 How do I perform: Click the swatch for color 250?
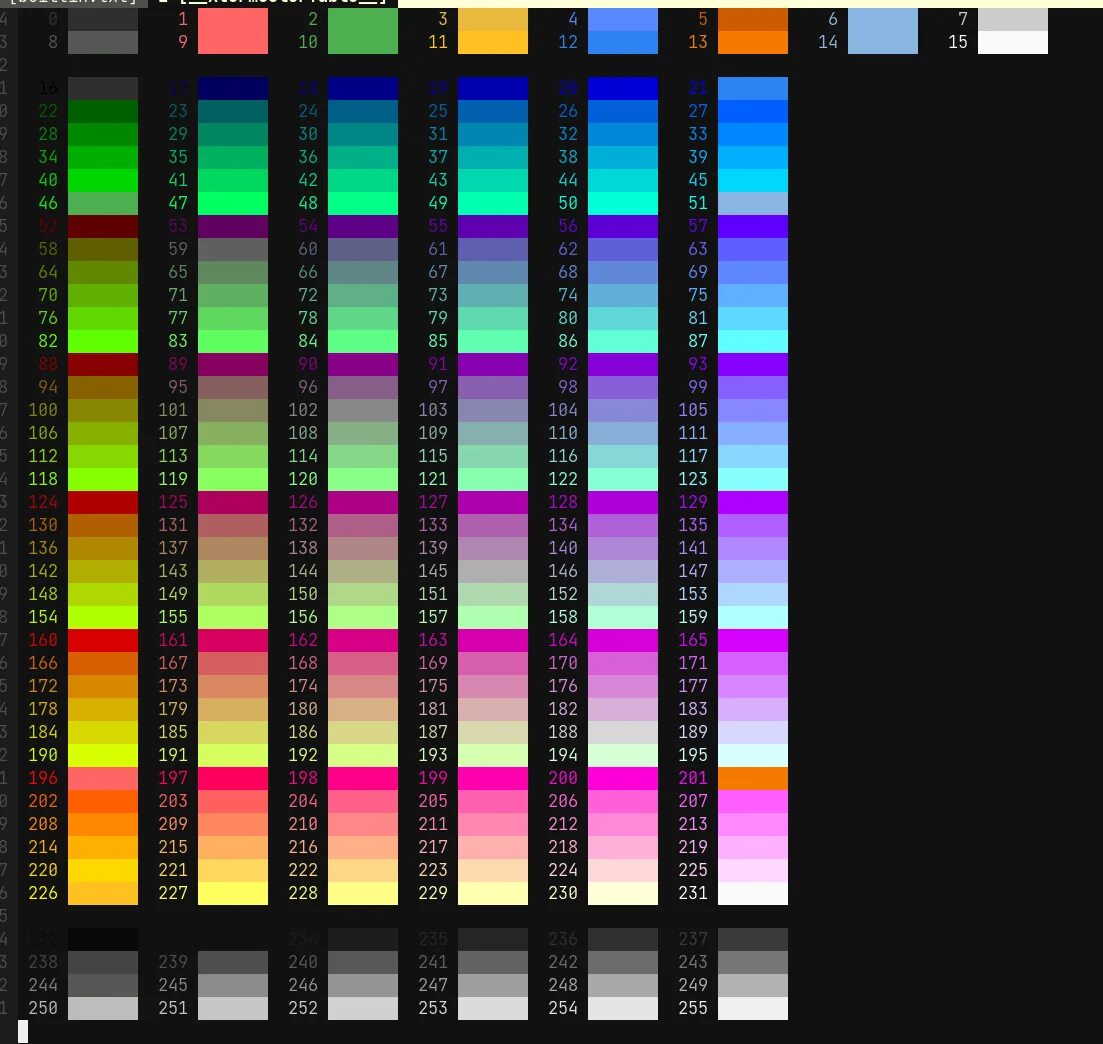[x=103, y=1008]
